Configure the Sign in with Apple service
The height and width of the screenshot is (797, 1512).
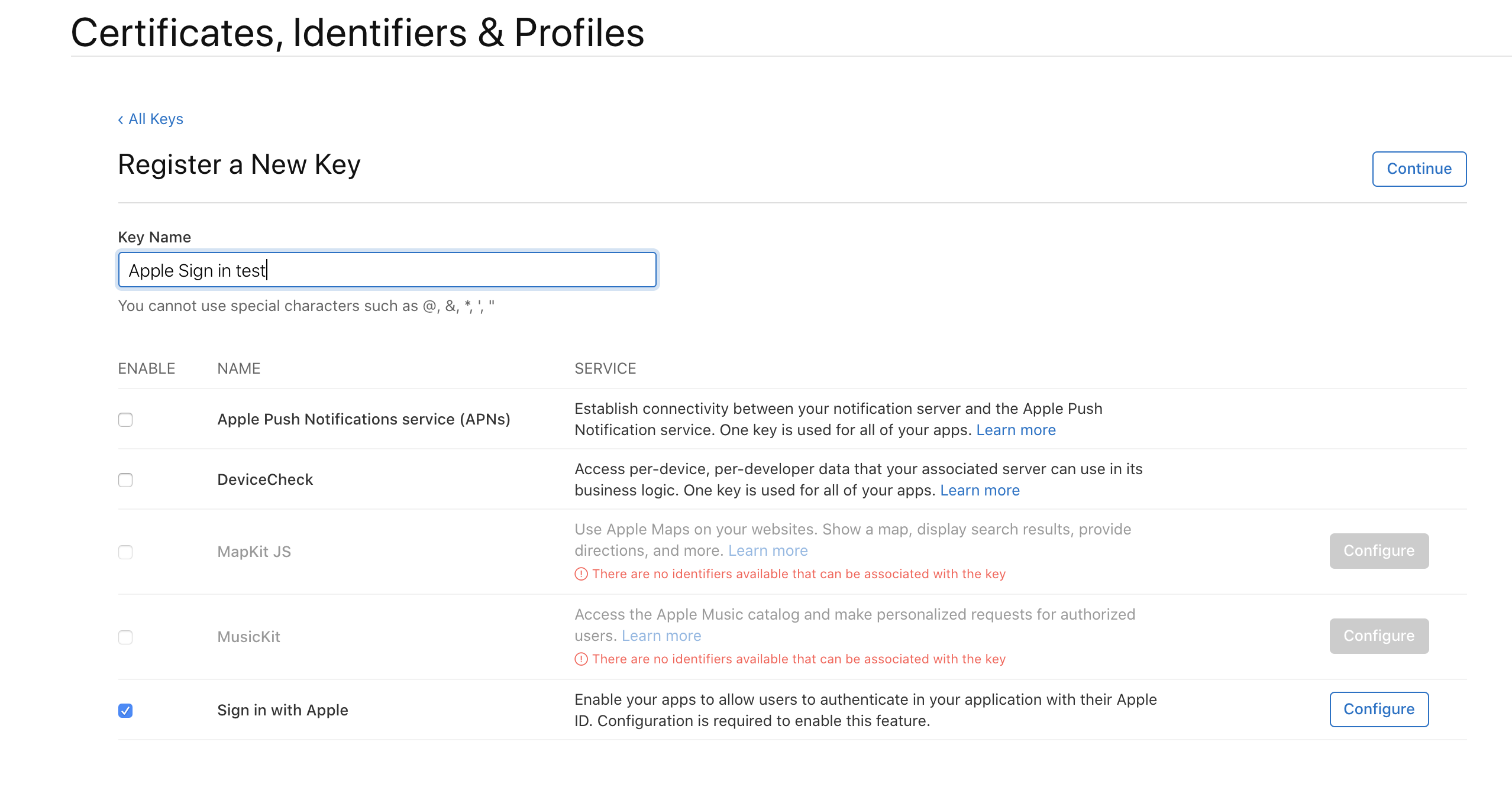tap(1379, 709)
